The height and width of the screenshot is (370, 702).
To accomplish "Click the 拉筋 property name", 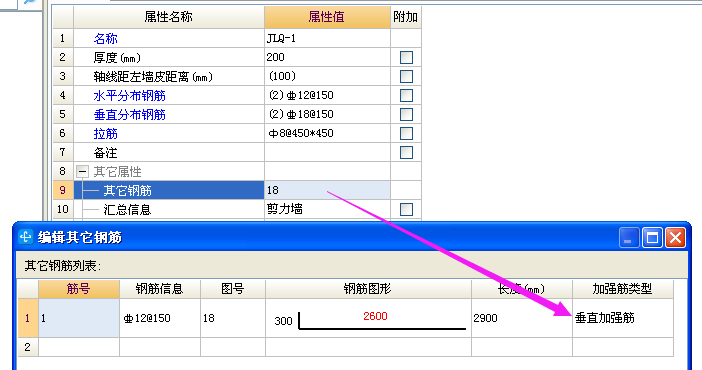I will [x=105, y=133].
